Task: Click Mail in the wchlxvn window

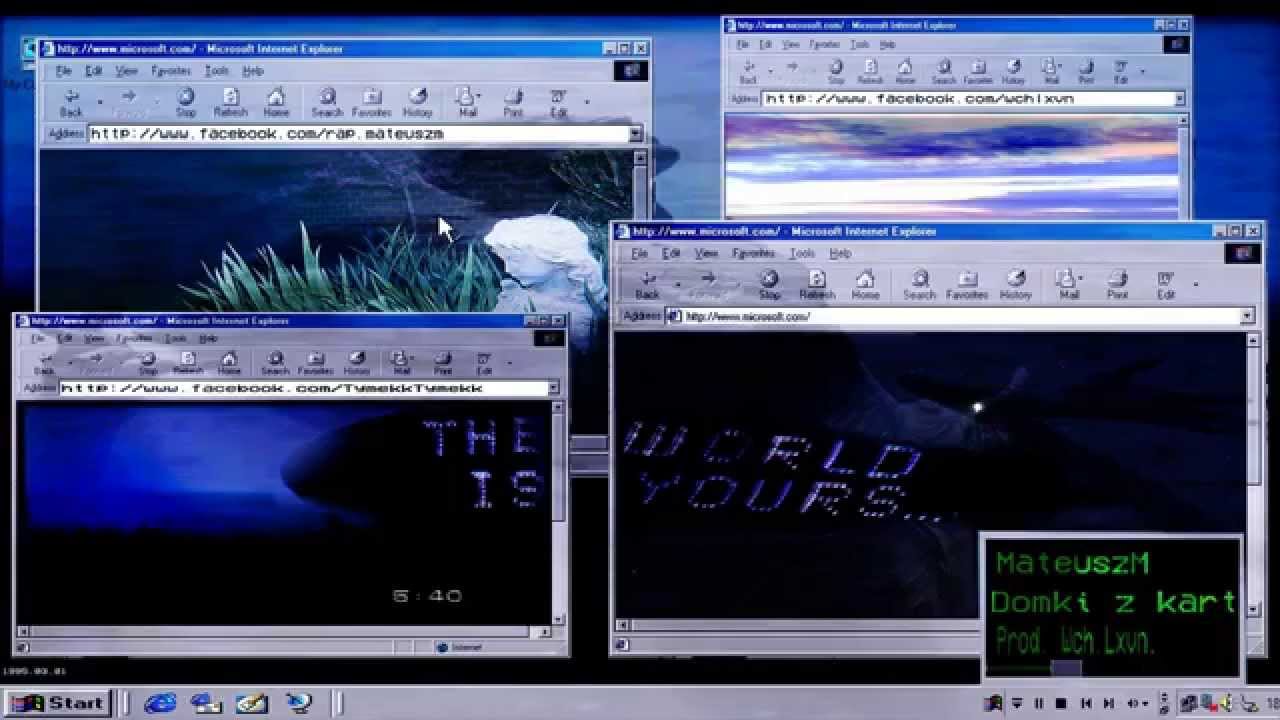Action: pyautogui.click(x=1051, y=72)
